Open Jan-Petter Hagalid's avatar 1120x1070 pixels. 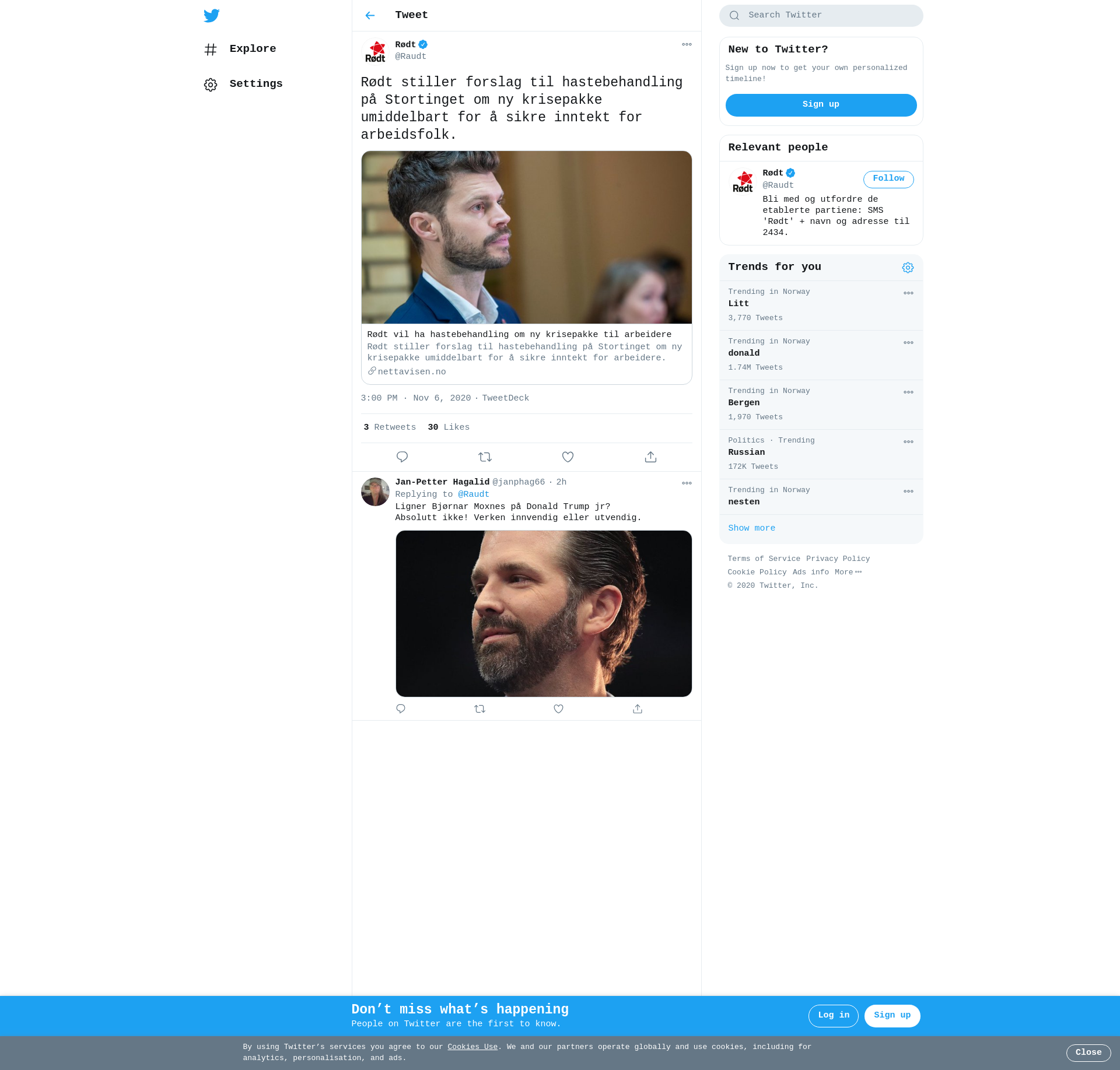click(x=375, y=492)
